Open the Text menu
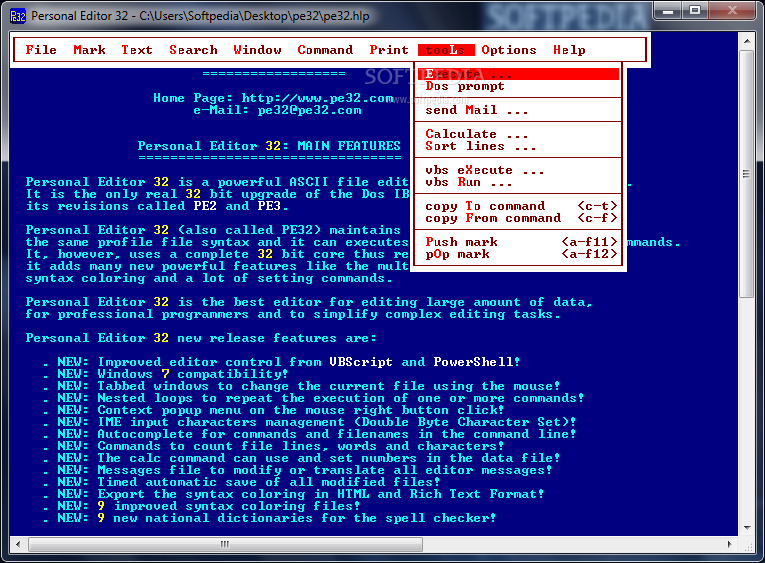The image size is (765, 563). click(137, 50)
